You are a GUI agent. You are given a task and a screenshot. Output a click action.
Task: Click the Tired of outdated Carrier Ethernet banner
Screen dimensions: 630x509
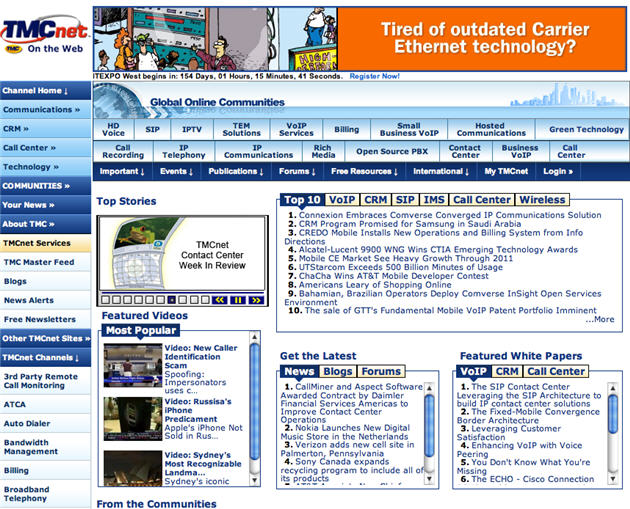[476, 36]
